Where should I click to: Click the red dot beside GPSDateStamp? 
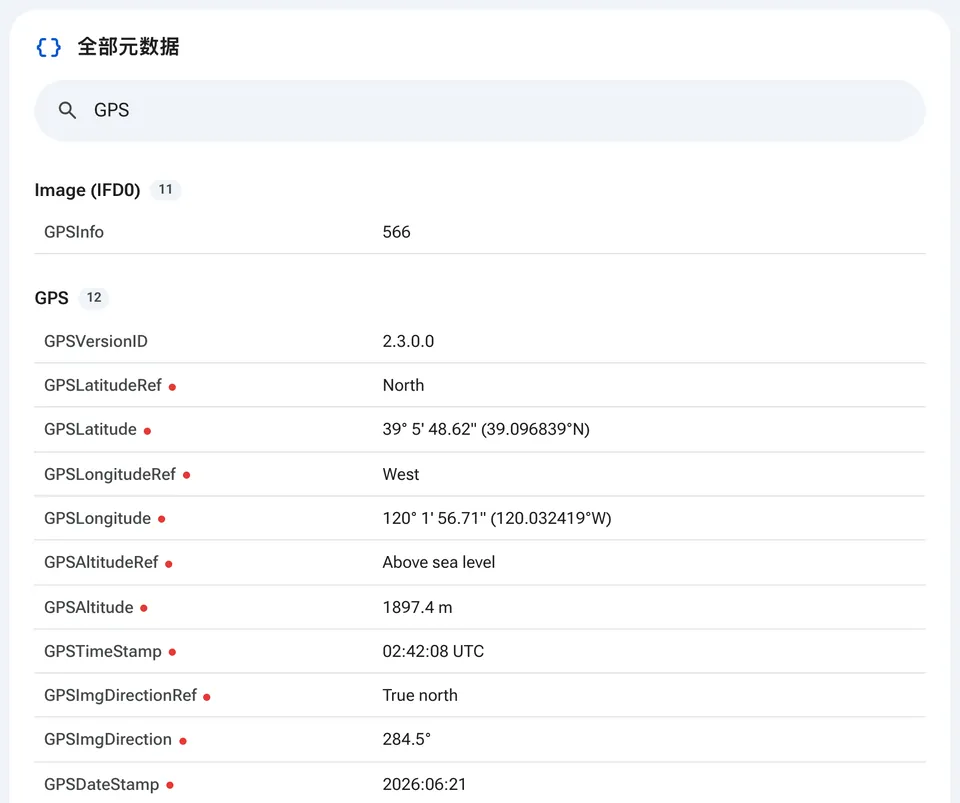tap(170, 785)
